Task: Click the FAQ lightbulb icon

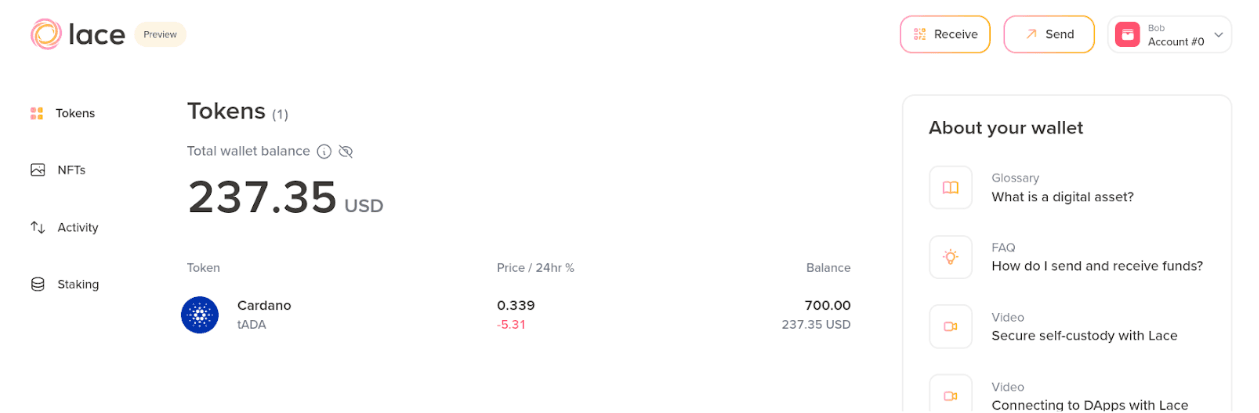Action: [x=950, y=257]
